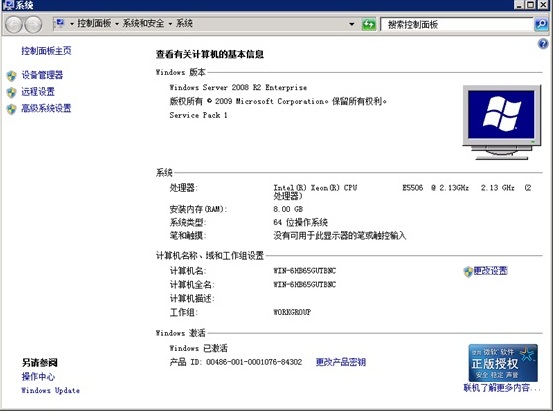Go to 控制面板 in breadcrumb

(x=94, y=23)
